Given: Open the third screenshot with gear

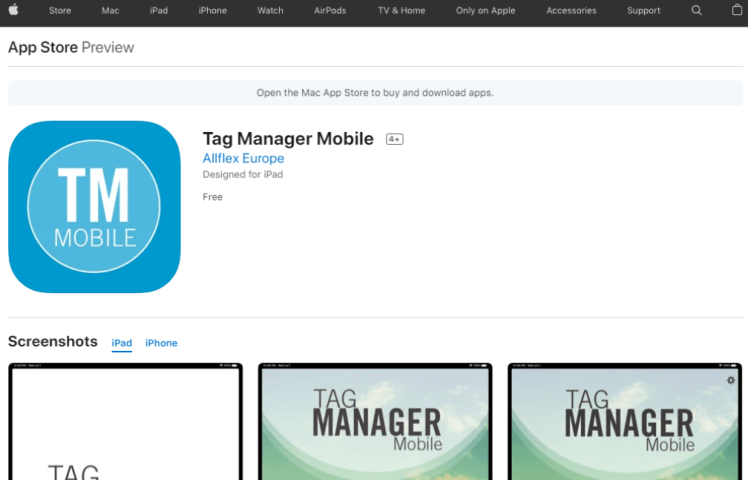Looking at the screenshot, I should pos(624,421).
